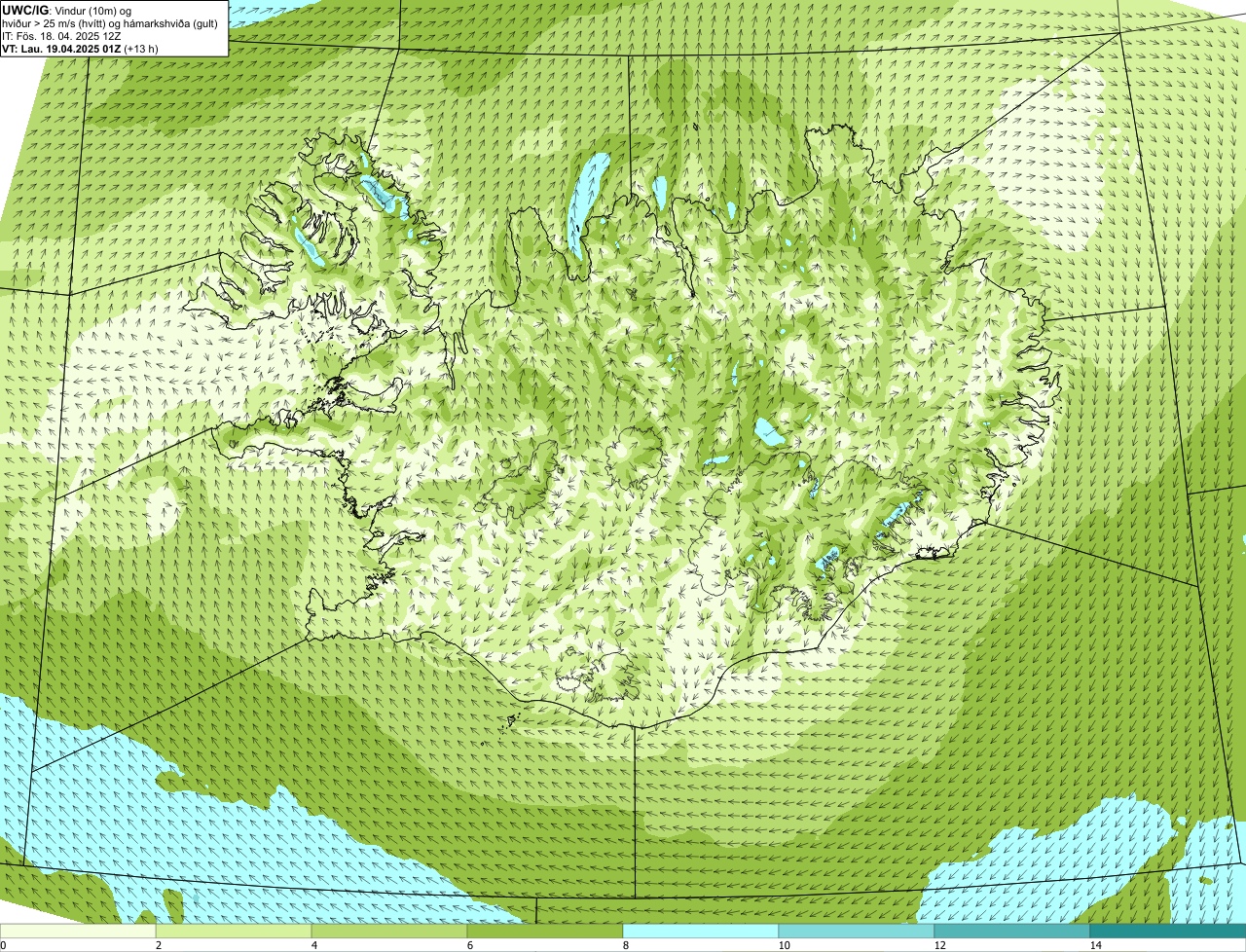Click the "2" label on the color scale

click(158, 945)
